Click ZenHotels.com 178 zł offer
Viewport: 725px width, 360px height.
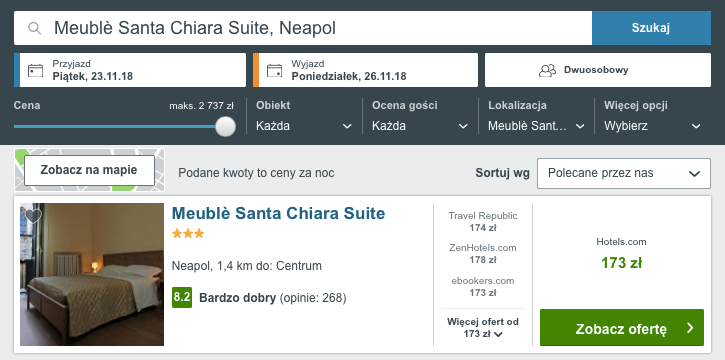click(483, 254)
